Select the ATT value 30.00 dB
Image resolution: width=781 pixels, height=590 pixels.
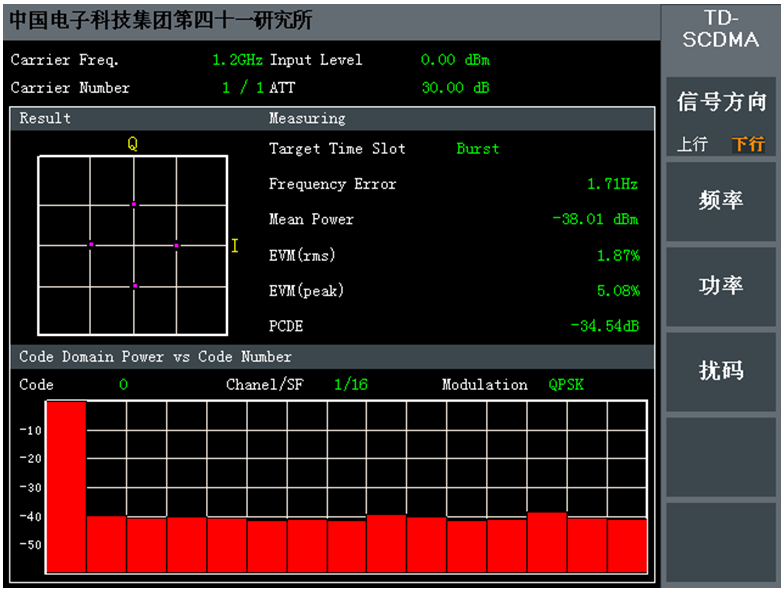click(x=455, y=88)
